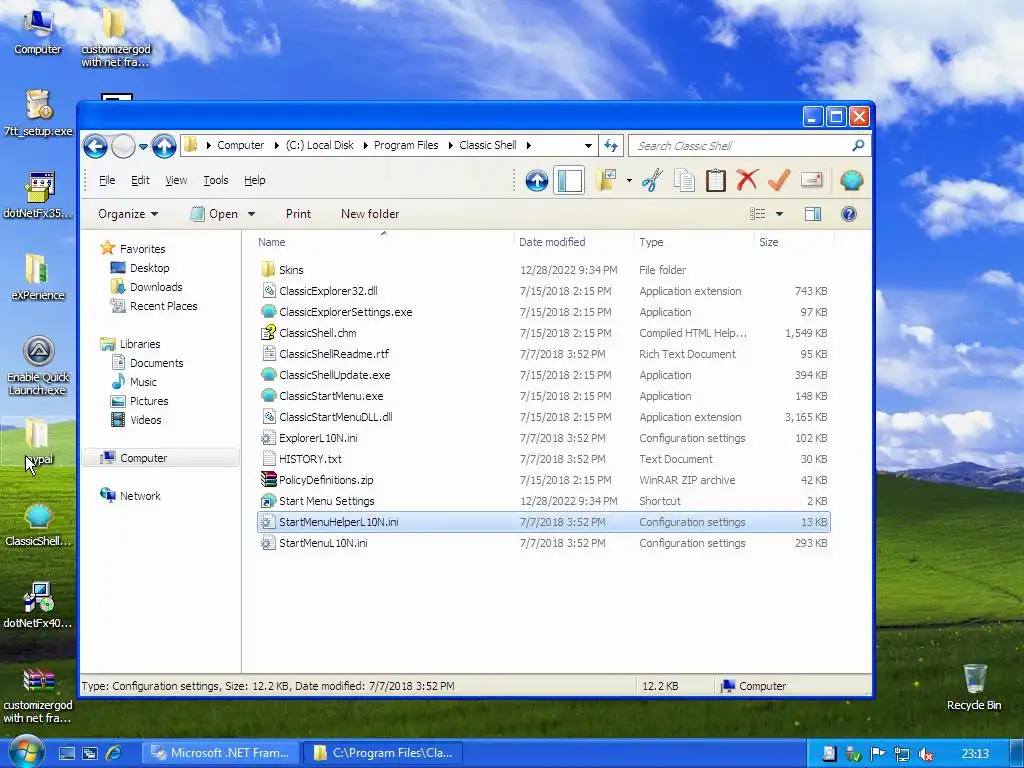Select the Pictures library

tap(149, 401)
